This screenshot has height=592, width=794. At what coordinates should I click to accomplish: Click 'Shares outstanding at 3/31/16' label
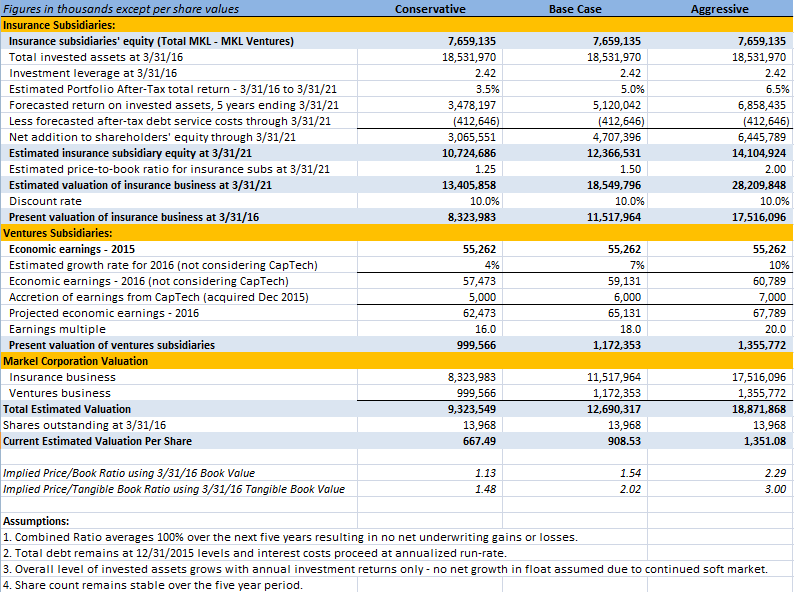click(x=85, y=425)
